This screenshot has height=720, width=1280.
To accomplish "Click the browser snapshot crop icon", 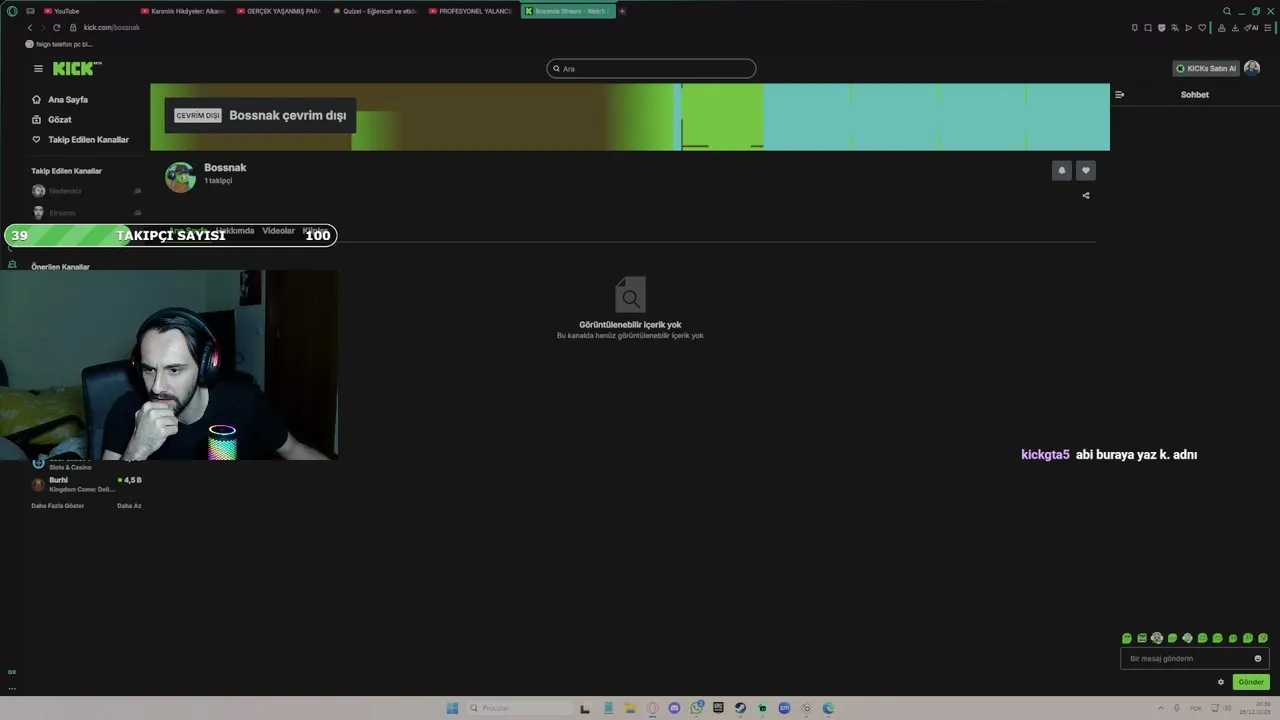I will pyautogui.click(x=1148, y=27).
